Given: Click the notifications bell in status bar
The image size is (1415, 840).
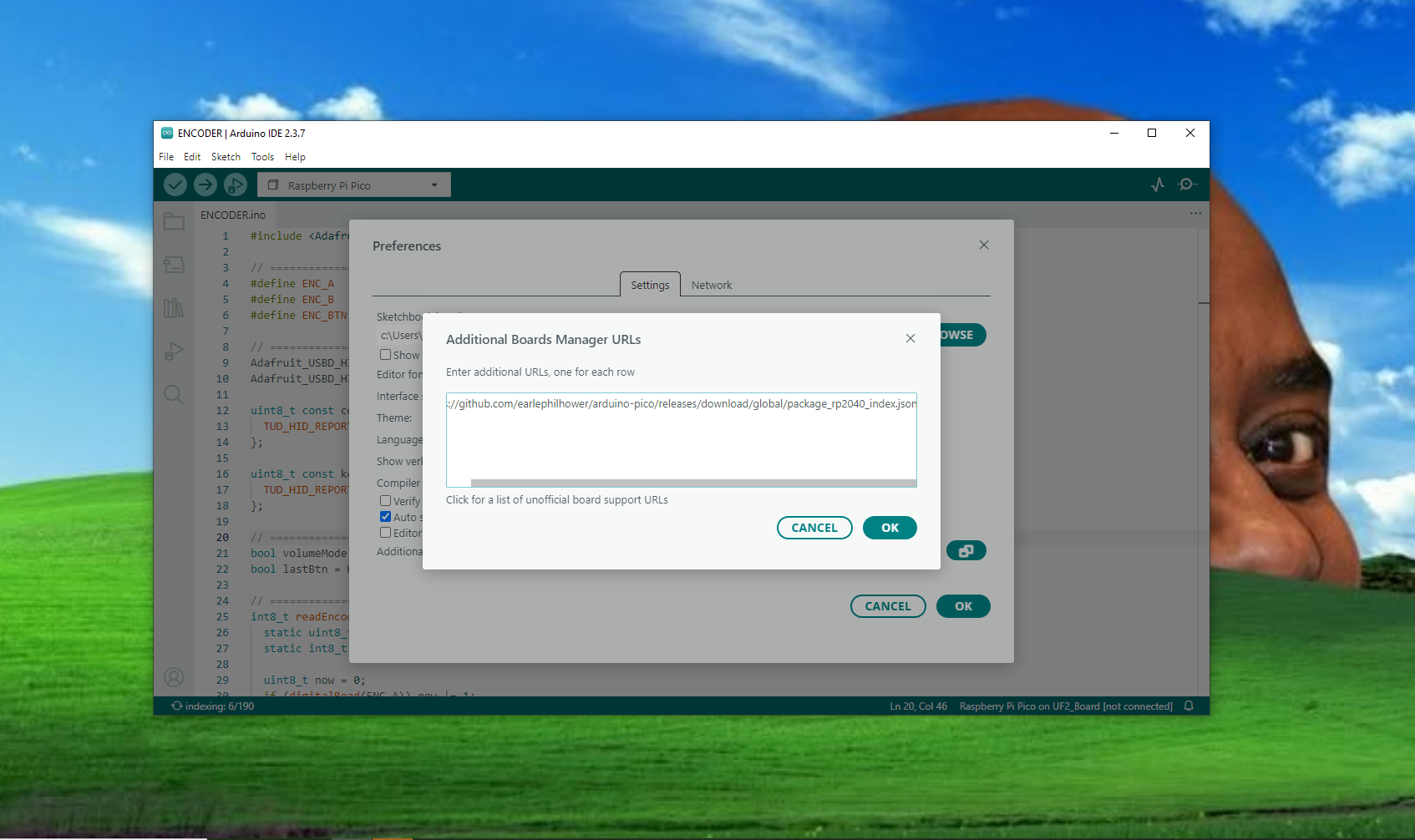Looking at the screenshot, I should [1189, 706].
